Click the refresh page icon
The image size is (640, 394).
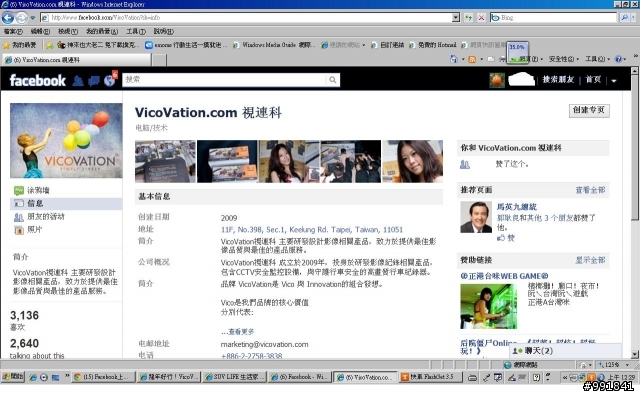(469, 18)
